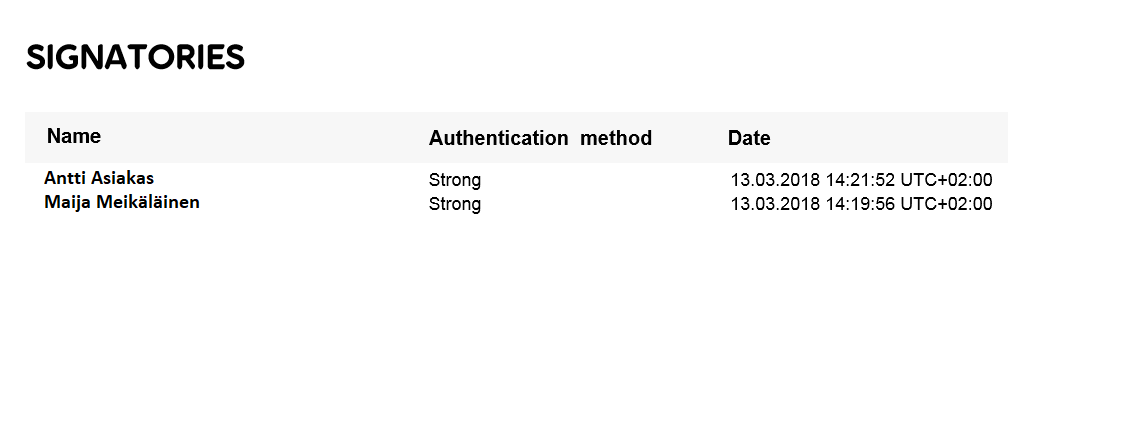Viewport: 1144px width, 440px height.
Task: Click the word Authentication in the header
Action: coord(498,138)
